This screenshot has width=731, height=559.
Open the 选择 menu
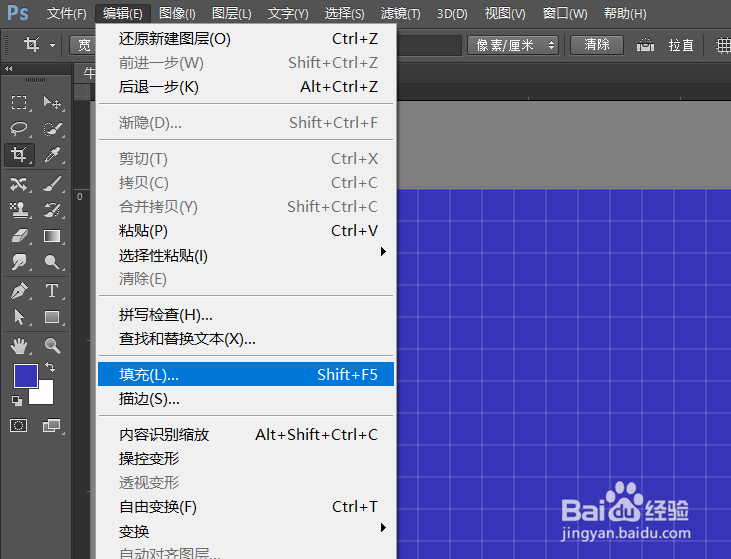[345, 14]
